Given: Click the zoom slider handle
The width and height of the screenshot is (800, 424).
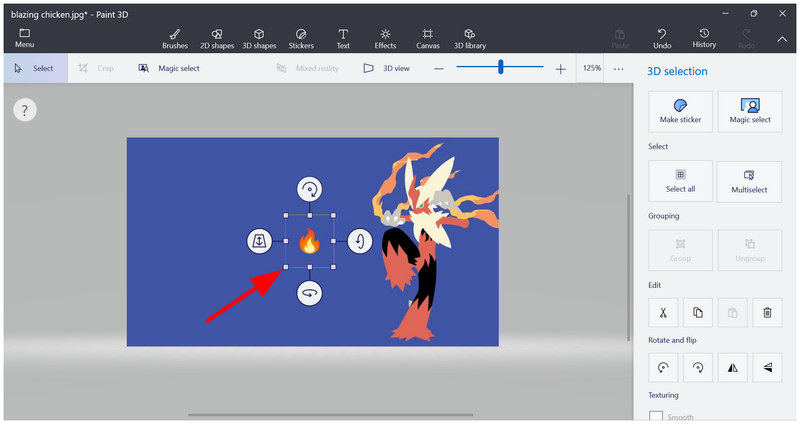Looking at the screenshot, I should (501, 67).
